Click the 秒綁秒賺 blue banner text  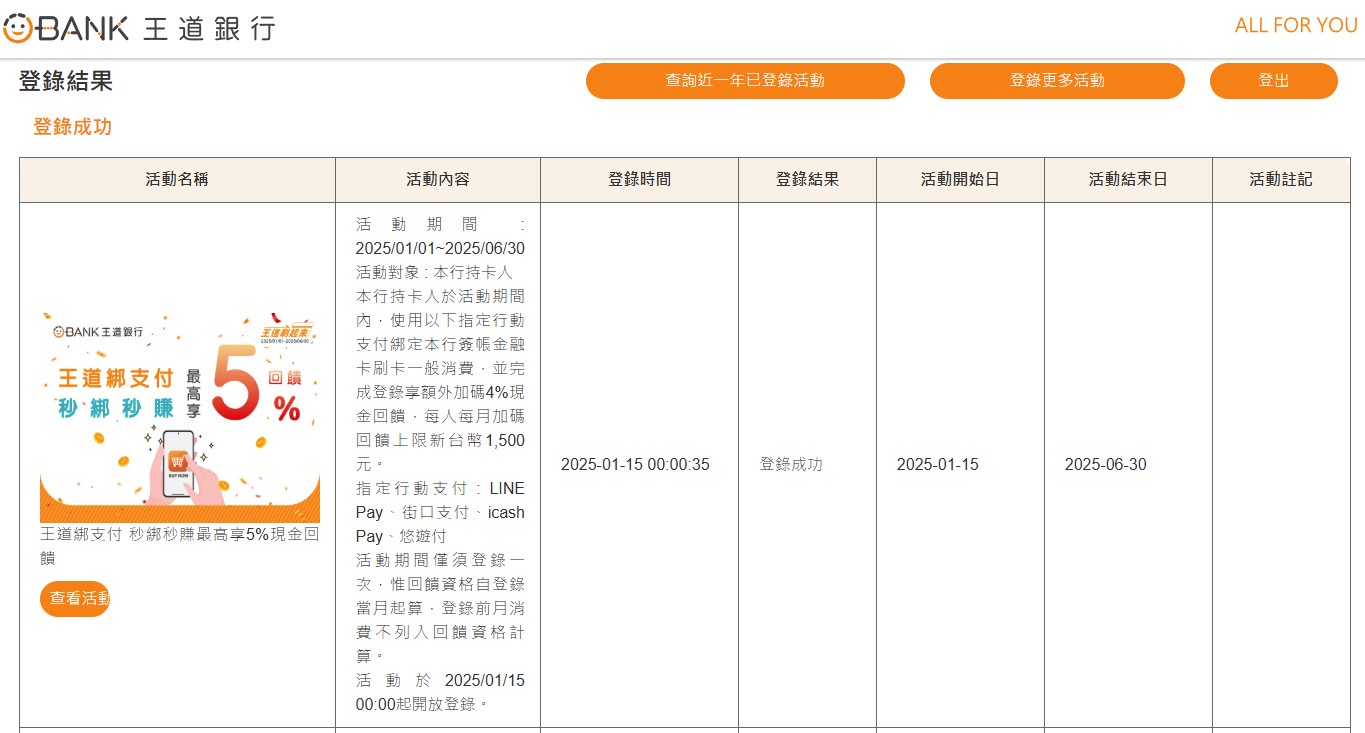point(116,408)
